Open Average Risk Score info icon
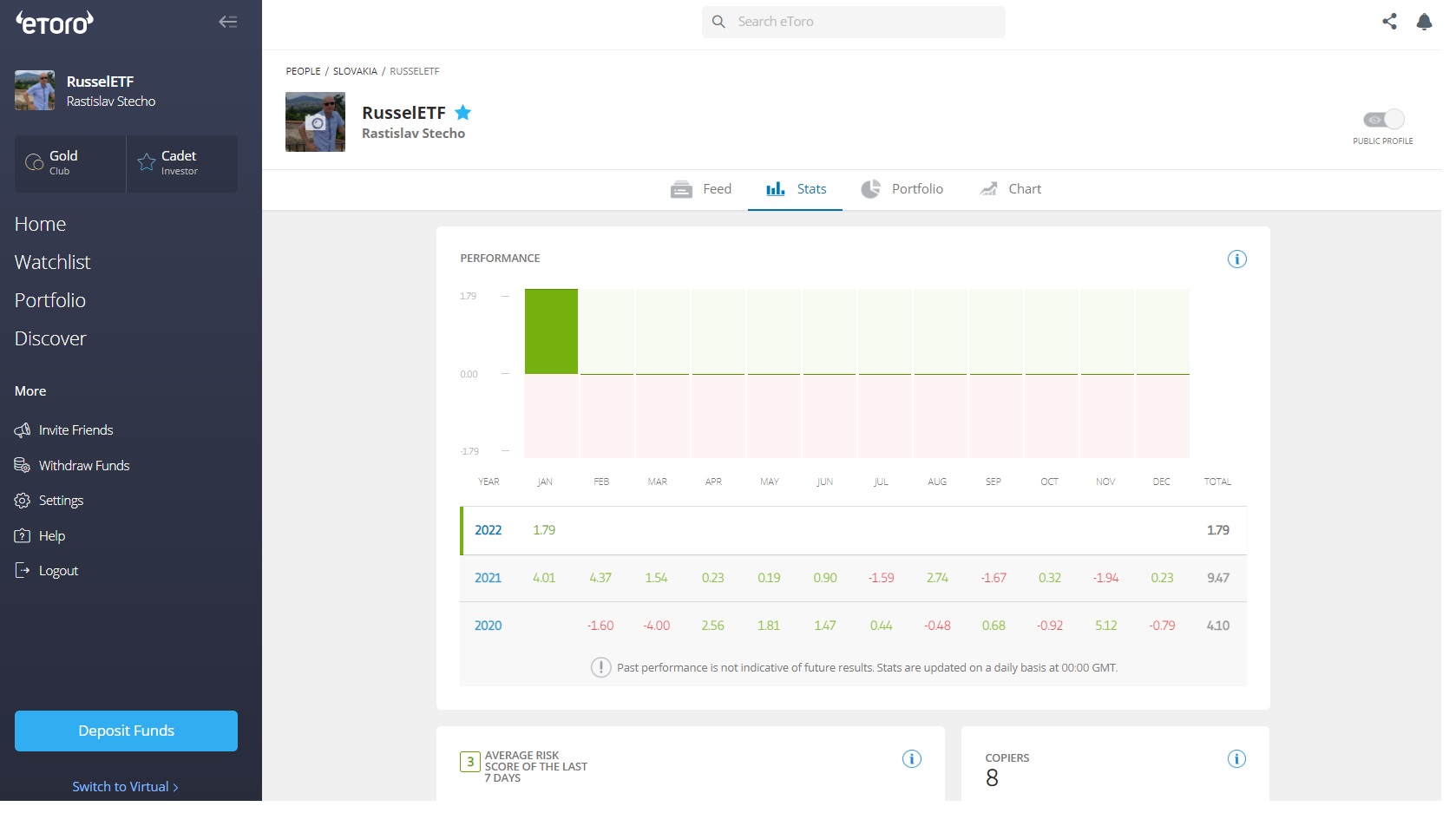This screenshot has width=1456, height=826. coord(912,758)
